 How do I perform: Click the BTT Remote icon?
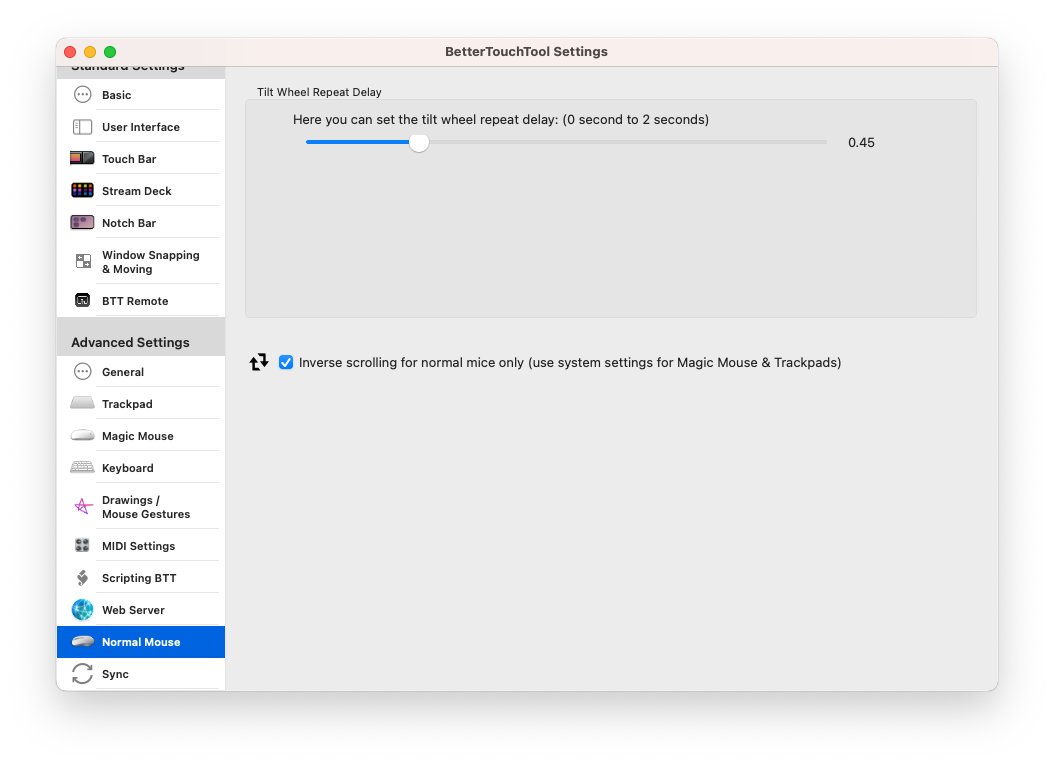click(x=83, y=300)
